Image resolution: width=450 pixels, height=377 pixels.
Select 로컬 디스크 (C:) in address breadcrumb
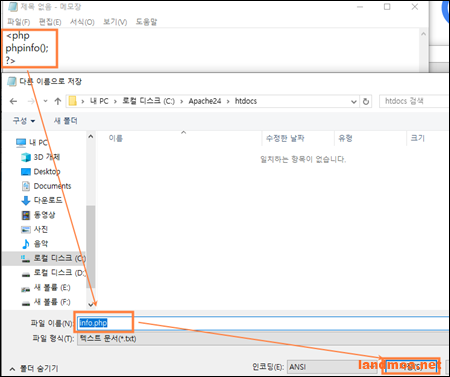pyautogui.click(x=148, y=101)
